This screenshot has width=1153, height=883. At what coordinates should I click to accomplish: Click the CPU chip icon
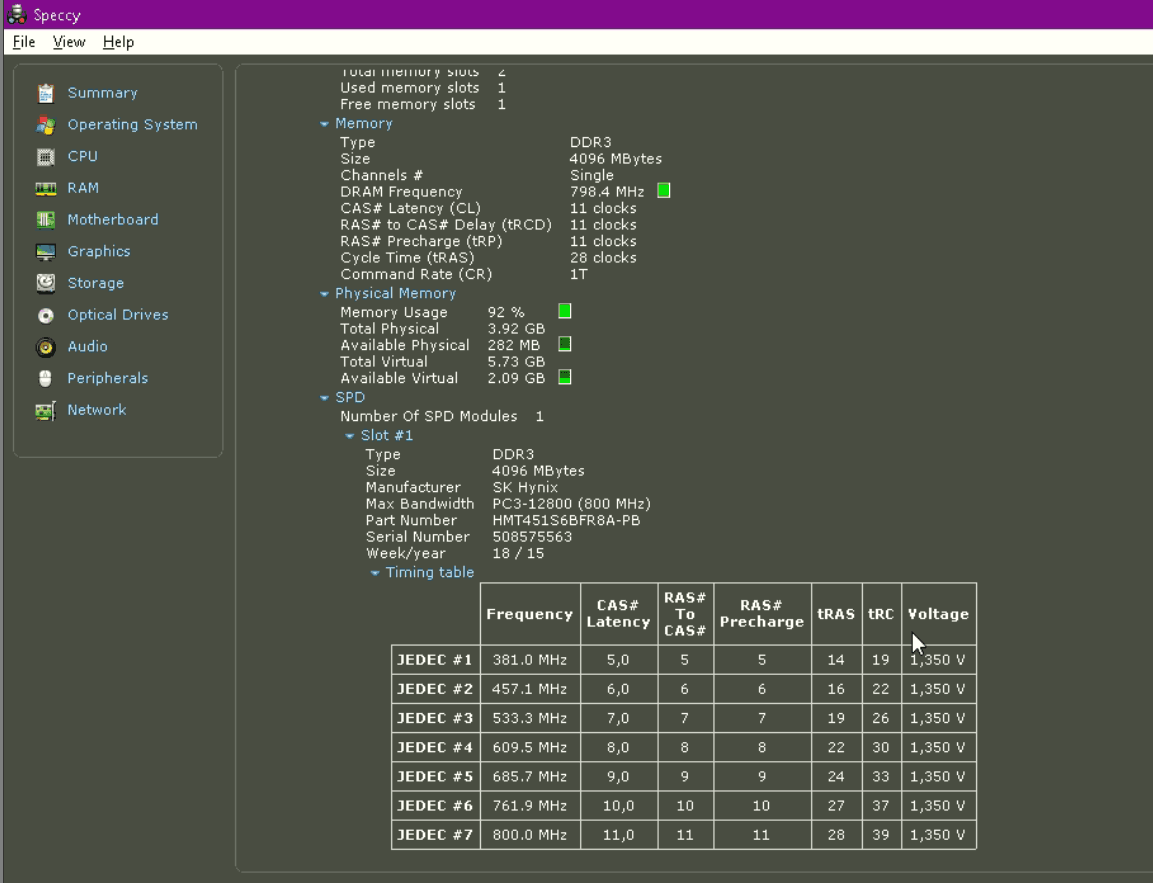45,157
